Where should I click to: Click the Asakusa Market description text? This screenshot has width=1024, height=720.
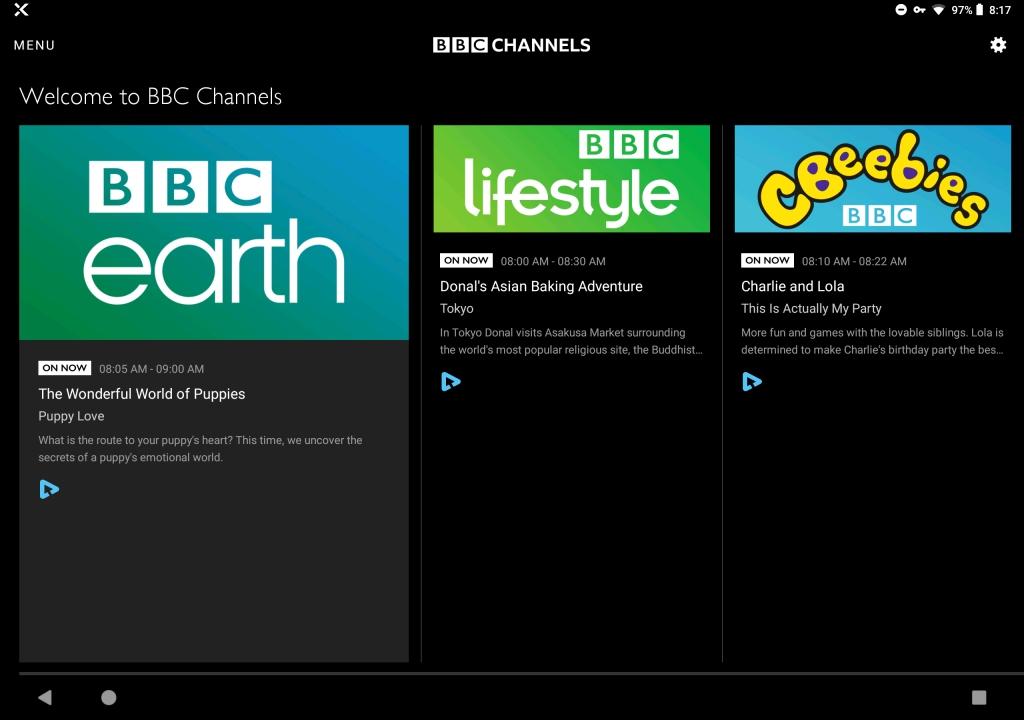pyautogui.click(x=571, y=341)
